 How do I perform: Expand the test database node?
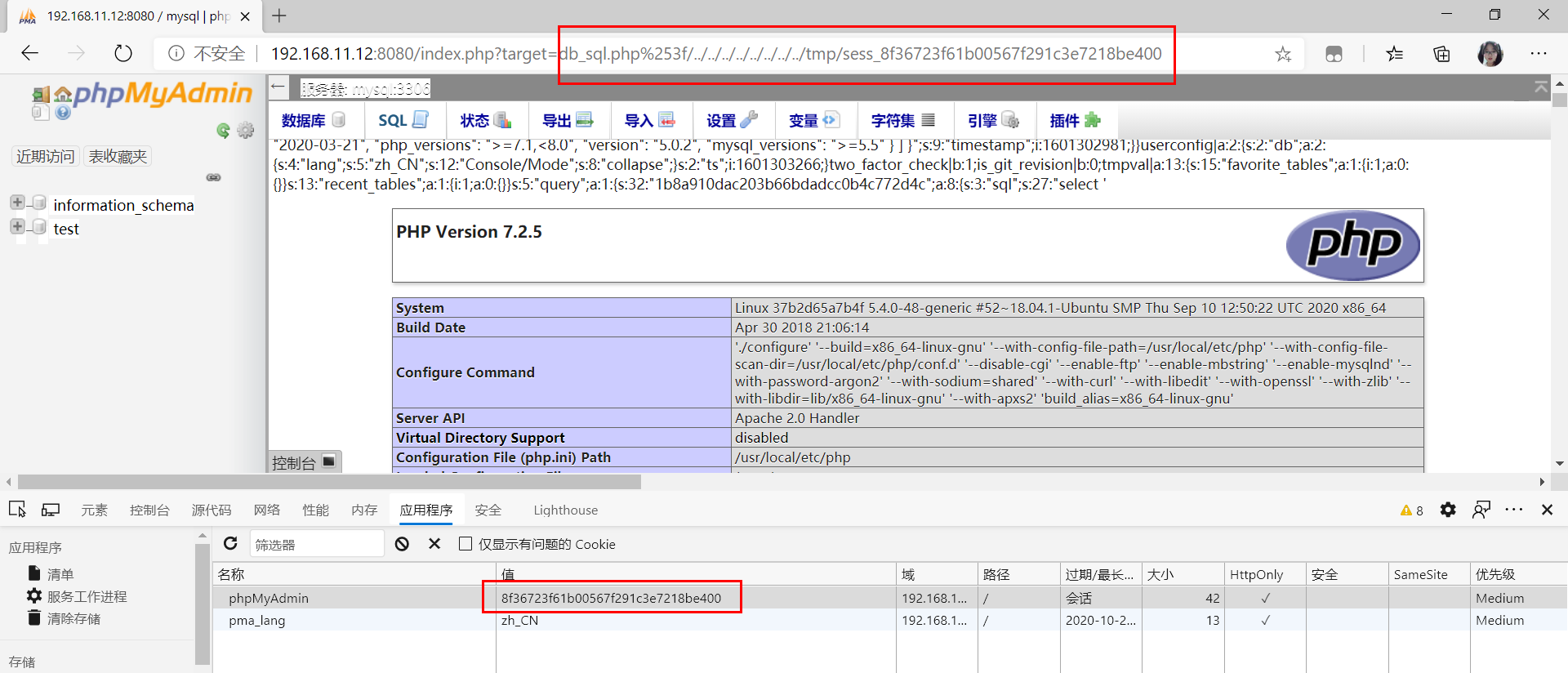tap(17, 225)
